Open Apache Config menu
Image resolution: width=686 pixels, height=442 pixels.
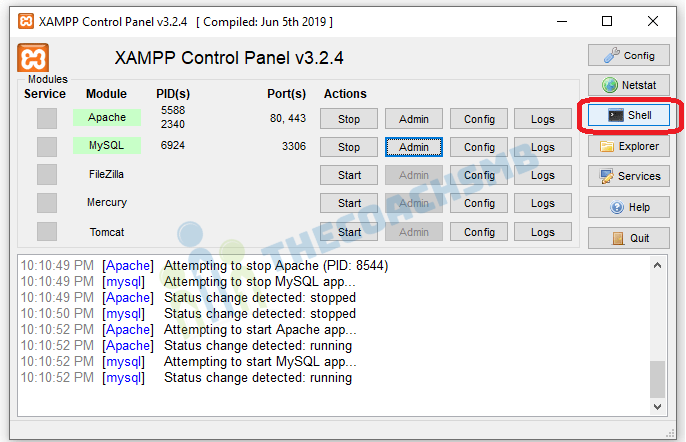479,119
